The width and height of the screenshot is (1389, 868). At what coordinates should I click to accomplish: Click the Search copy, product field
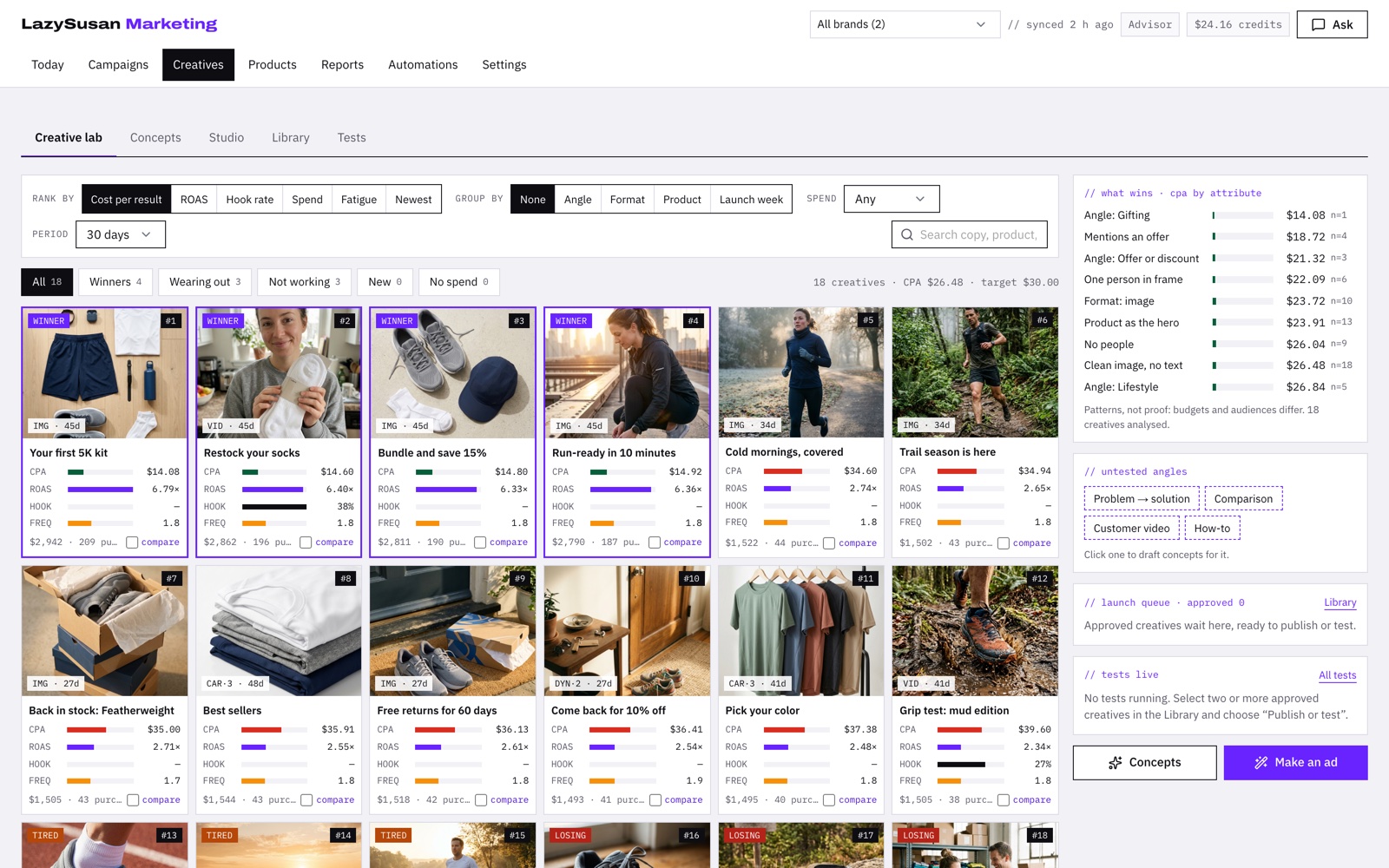(x=970, y=234)
